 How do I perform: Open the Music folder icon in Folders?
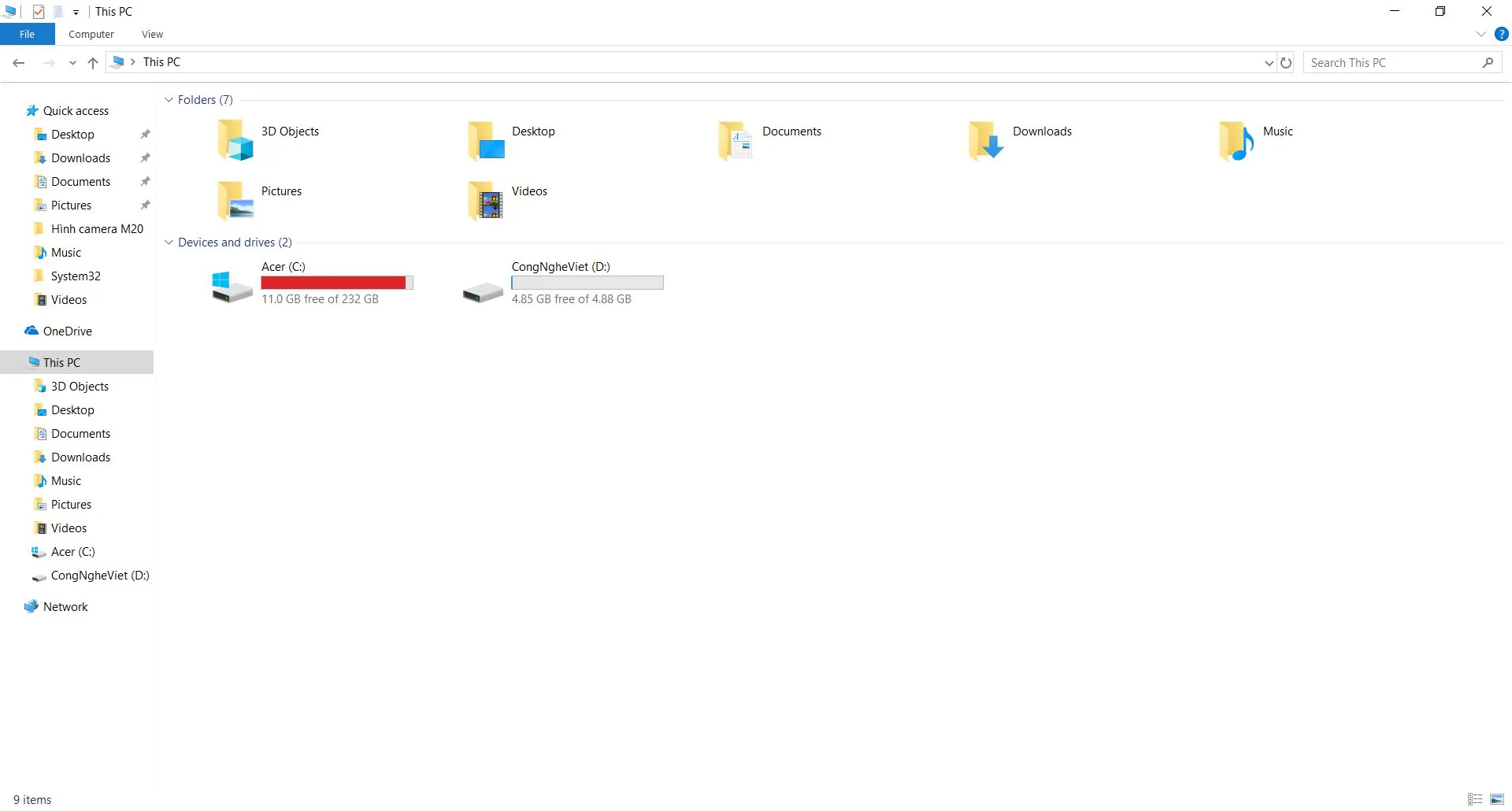tap(1236, 140)
